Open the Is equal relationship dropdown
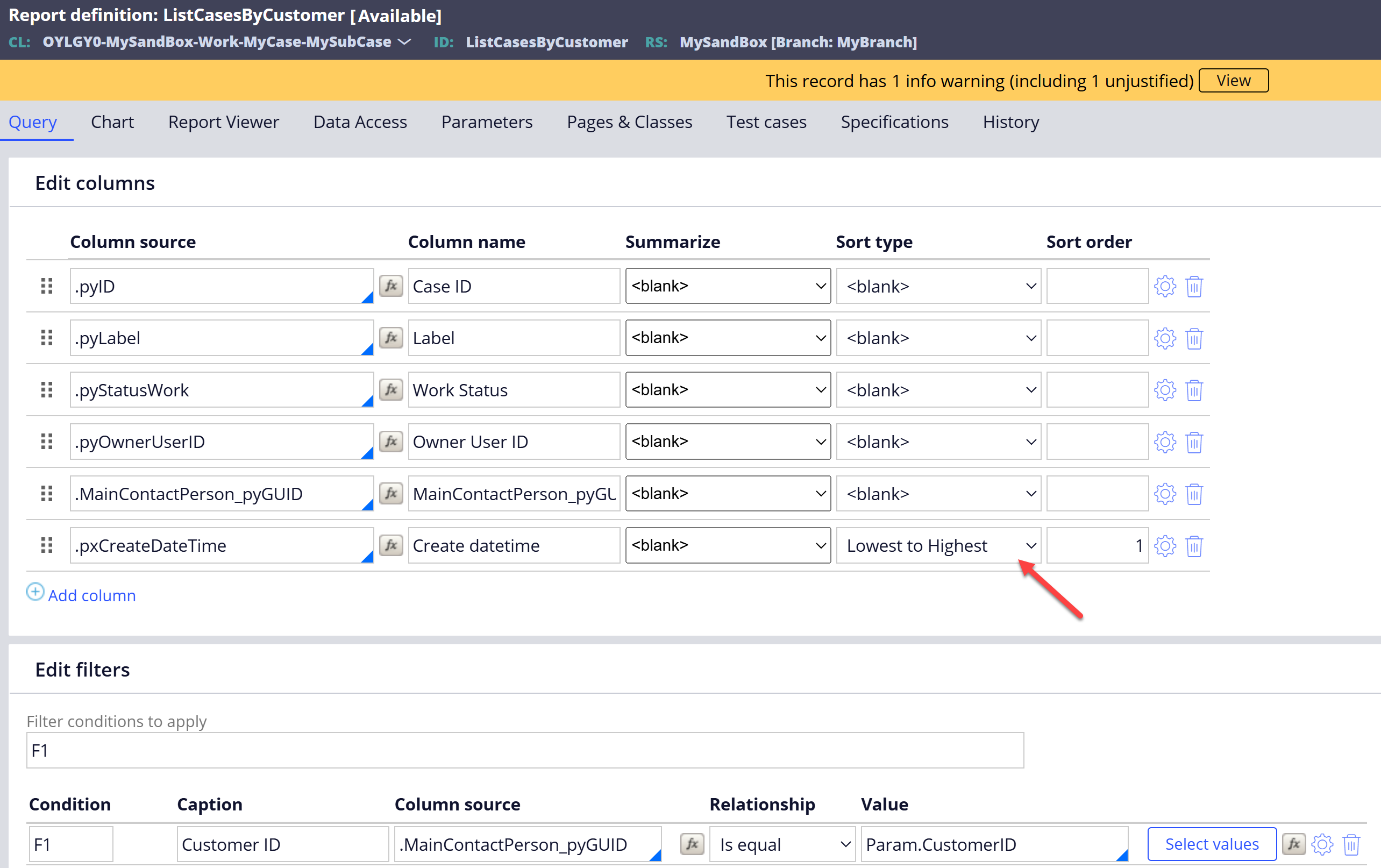The image size is (1381, 868). point(782,844)
